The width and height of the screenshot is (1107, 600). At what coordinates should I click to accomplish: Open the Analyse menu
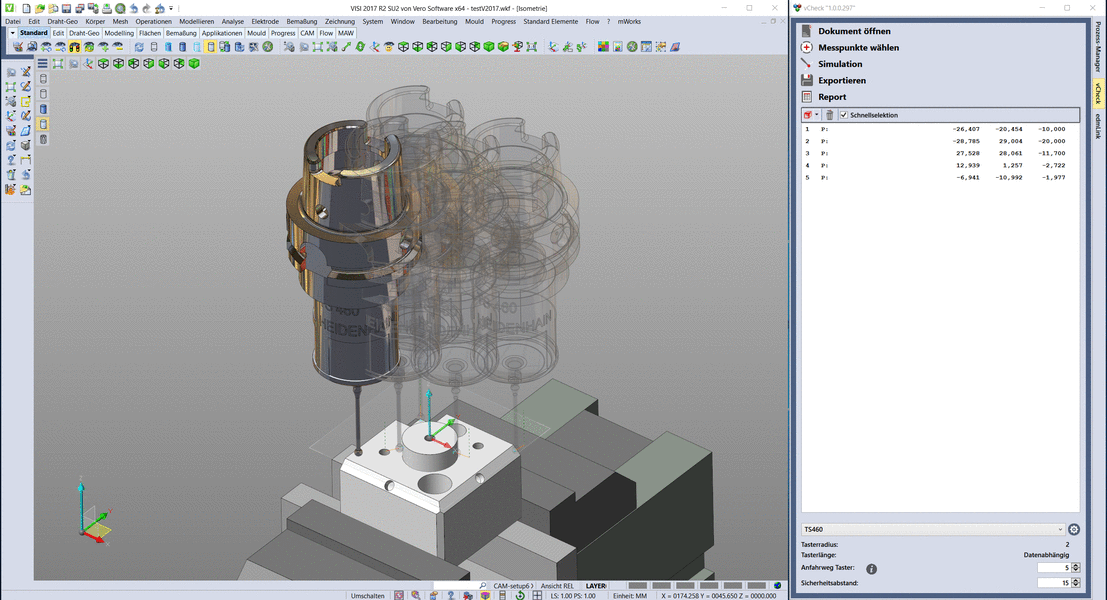click(232, 22)
